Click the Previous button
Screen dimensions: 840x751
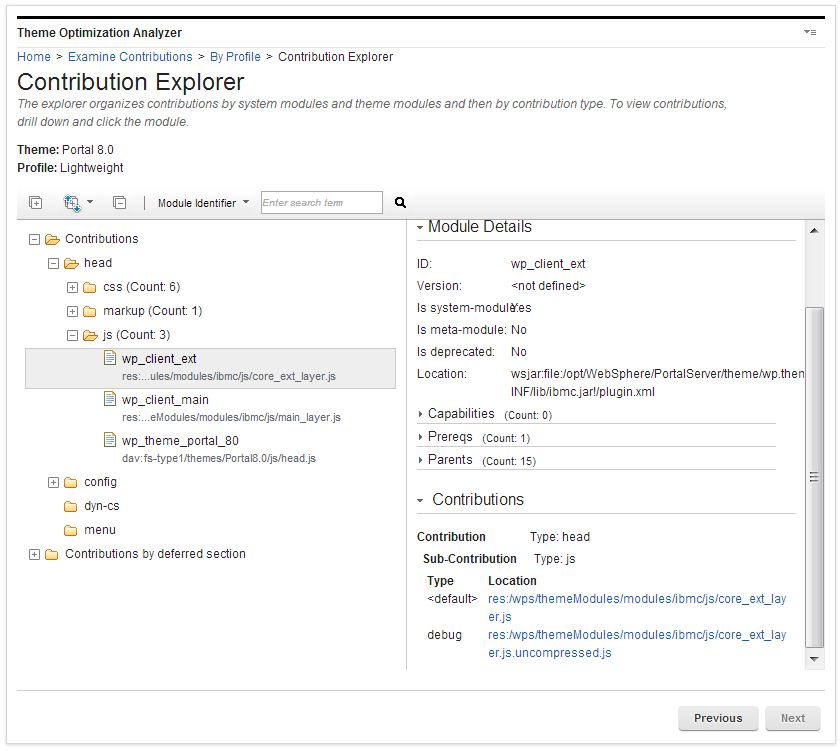point(718,718)
